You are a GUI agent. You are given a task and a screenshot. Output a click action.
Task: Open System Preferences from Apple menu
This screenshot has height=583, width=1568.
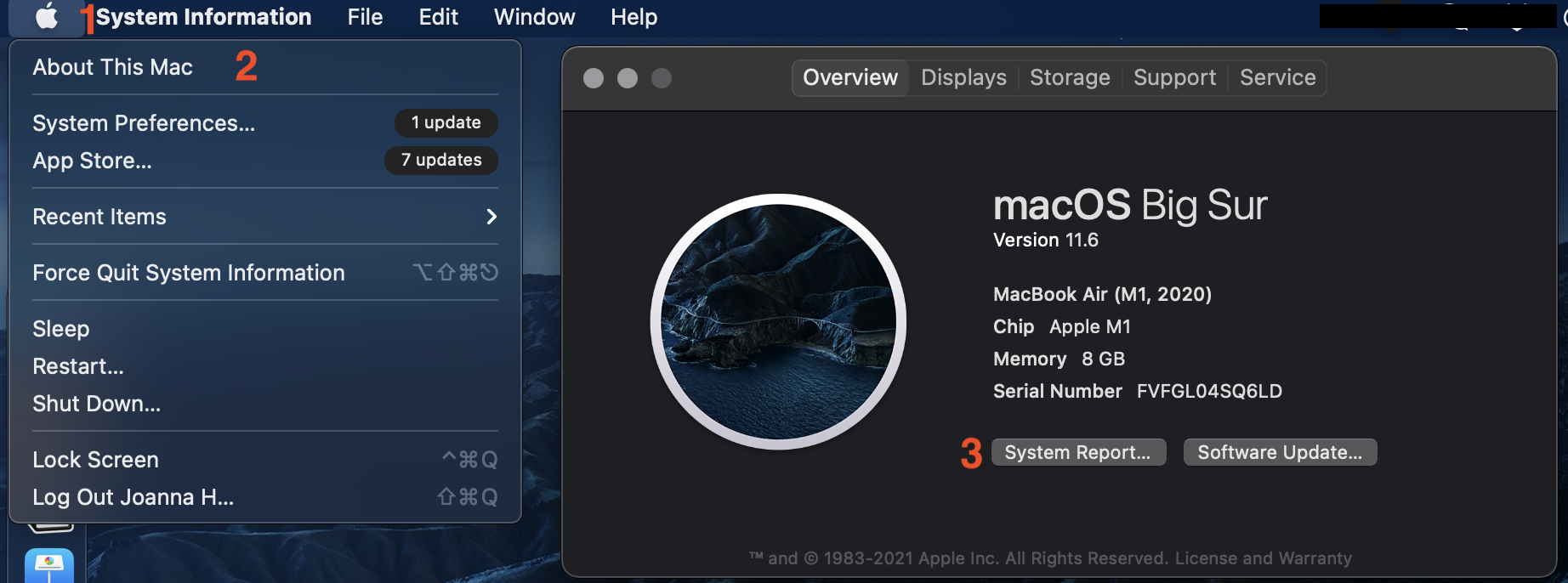click(144, 123)
